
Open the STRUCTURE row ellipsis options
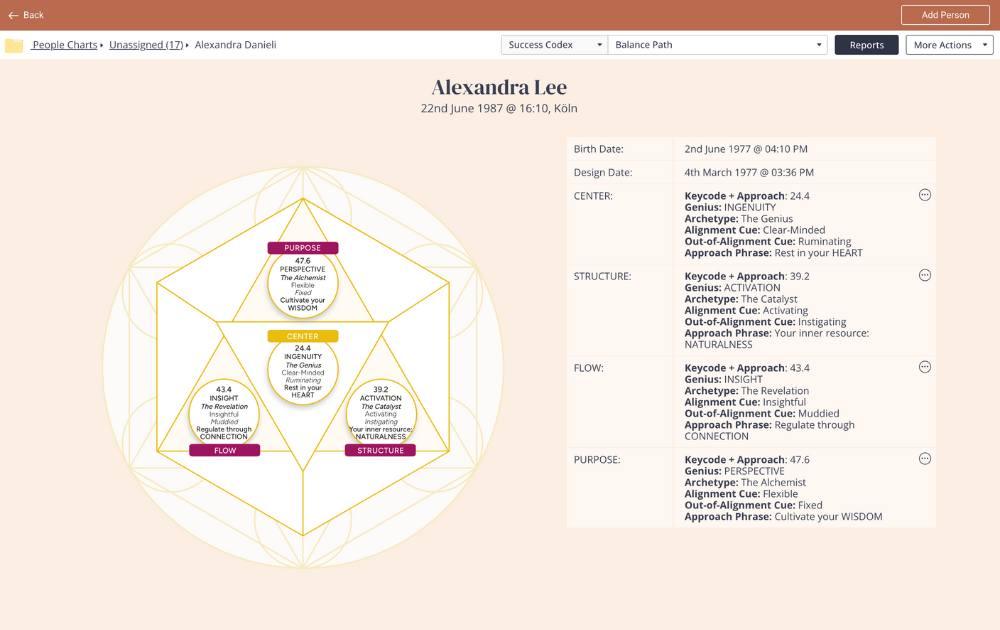(924, 275)
